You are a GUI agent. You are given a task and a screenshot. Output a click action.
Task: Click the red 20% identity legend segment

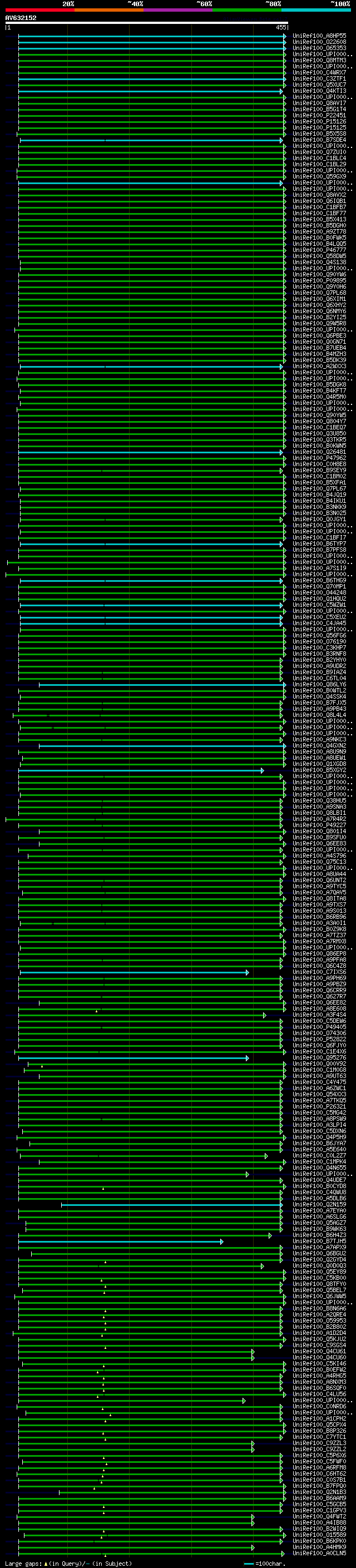[39, 10]
